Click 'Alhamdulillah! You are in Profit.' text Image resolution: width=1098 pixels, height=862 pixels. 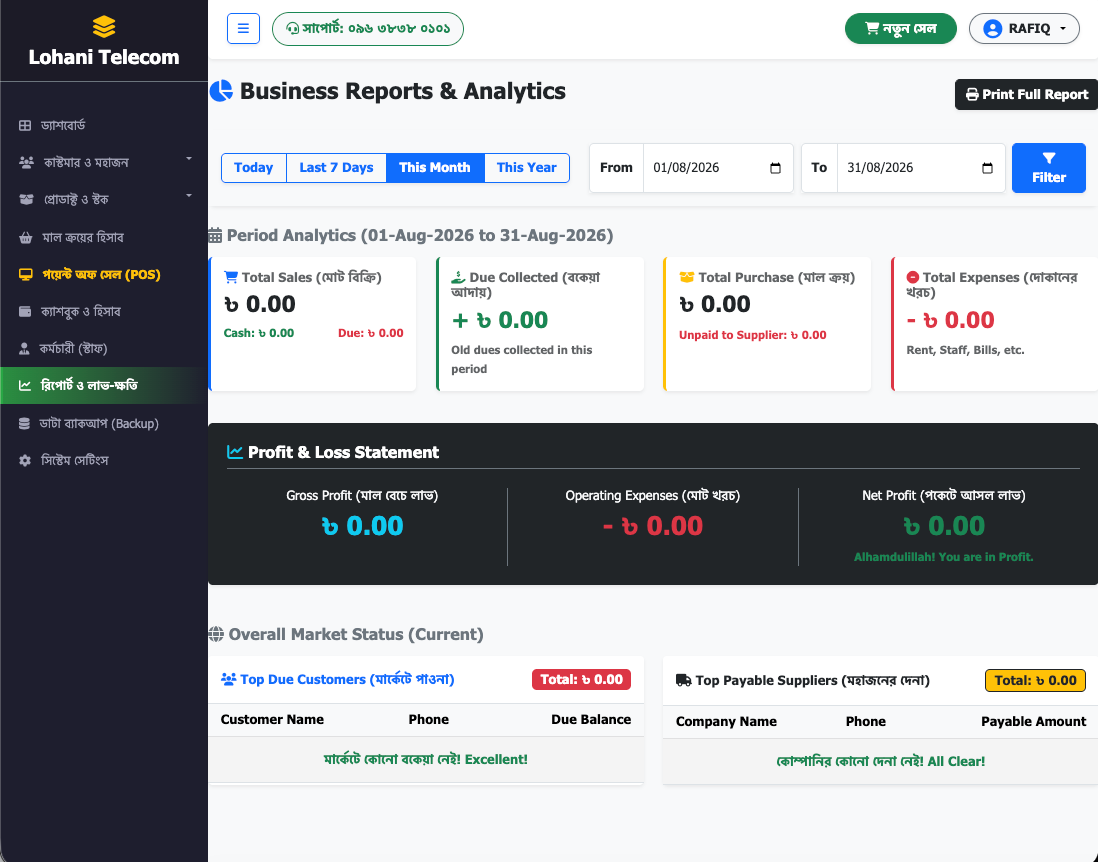coord(943,557)
